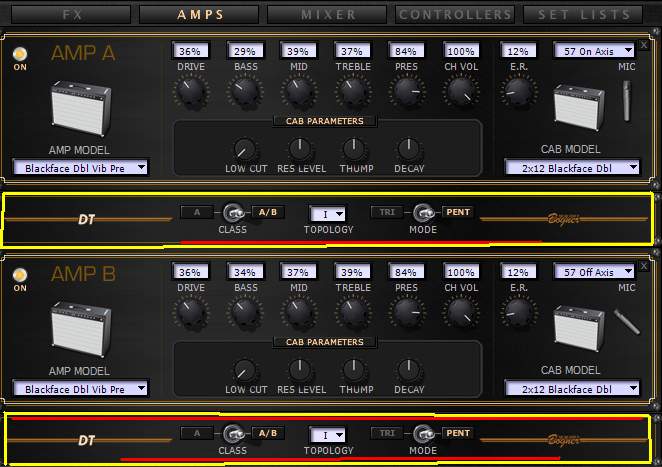Flip the Amp A CLASS toggle switch
The image size is (662, 467).
[x=233, y=212]
